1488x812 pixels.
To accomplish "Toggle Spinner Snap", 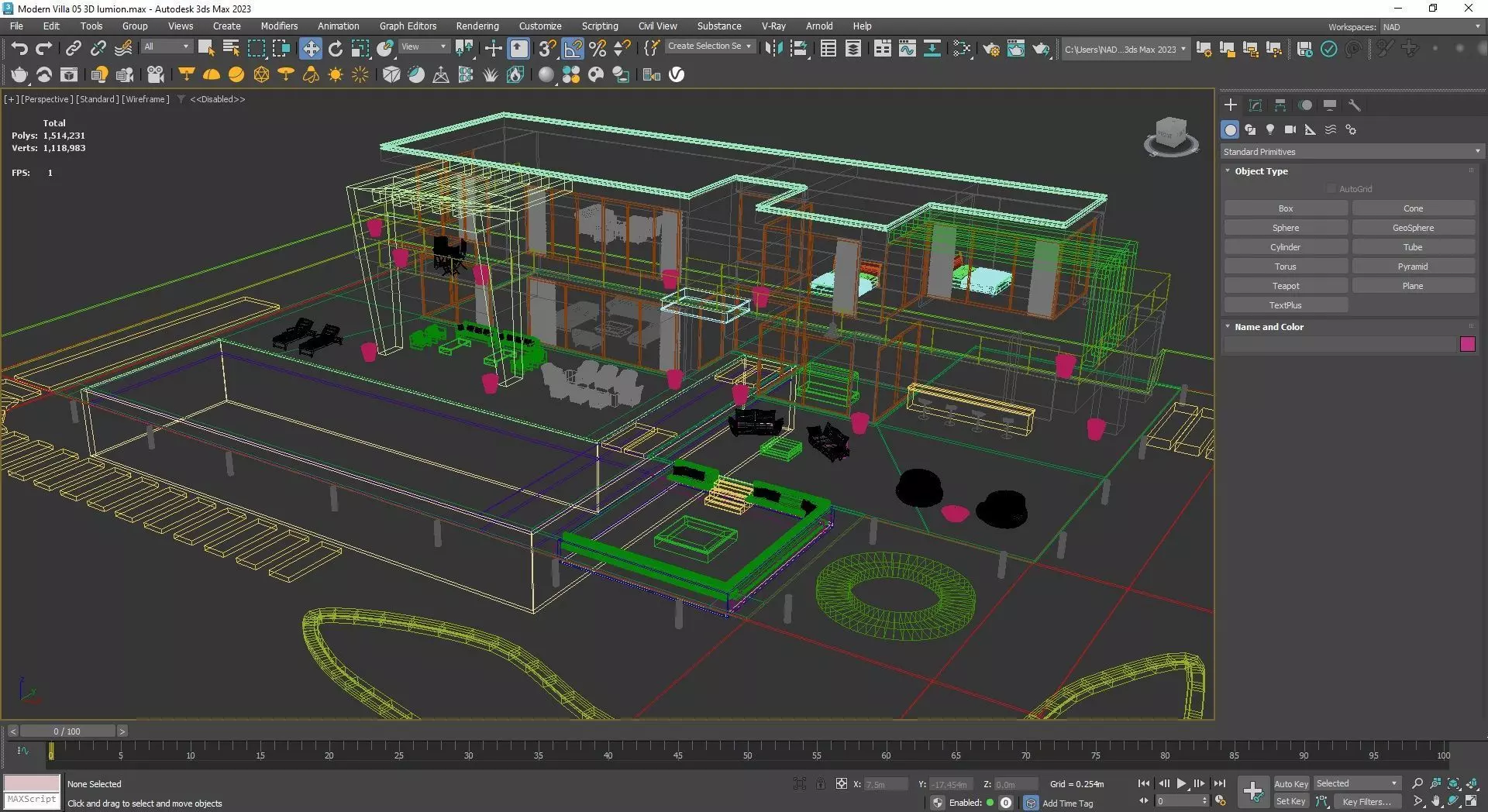I will click(622, 49).
